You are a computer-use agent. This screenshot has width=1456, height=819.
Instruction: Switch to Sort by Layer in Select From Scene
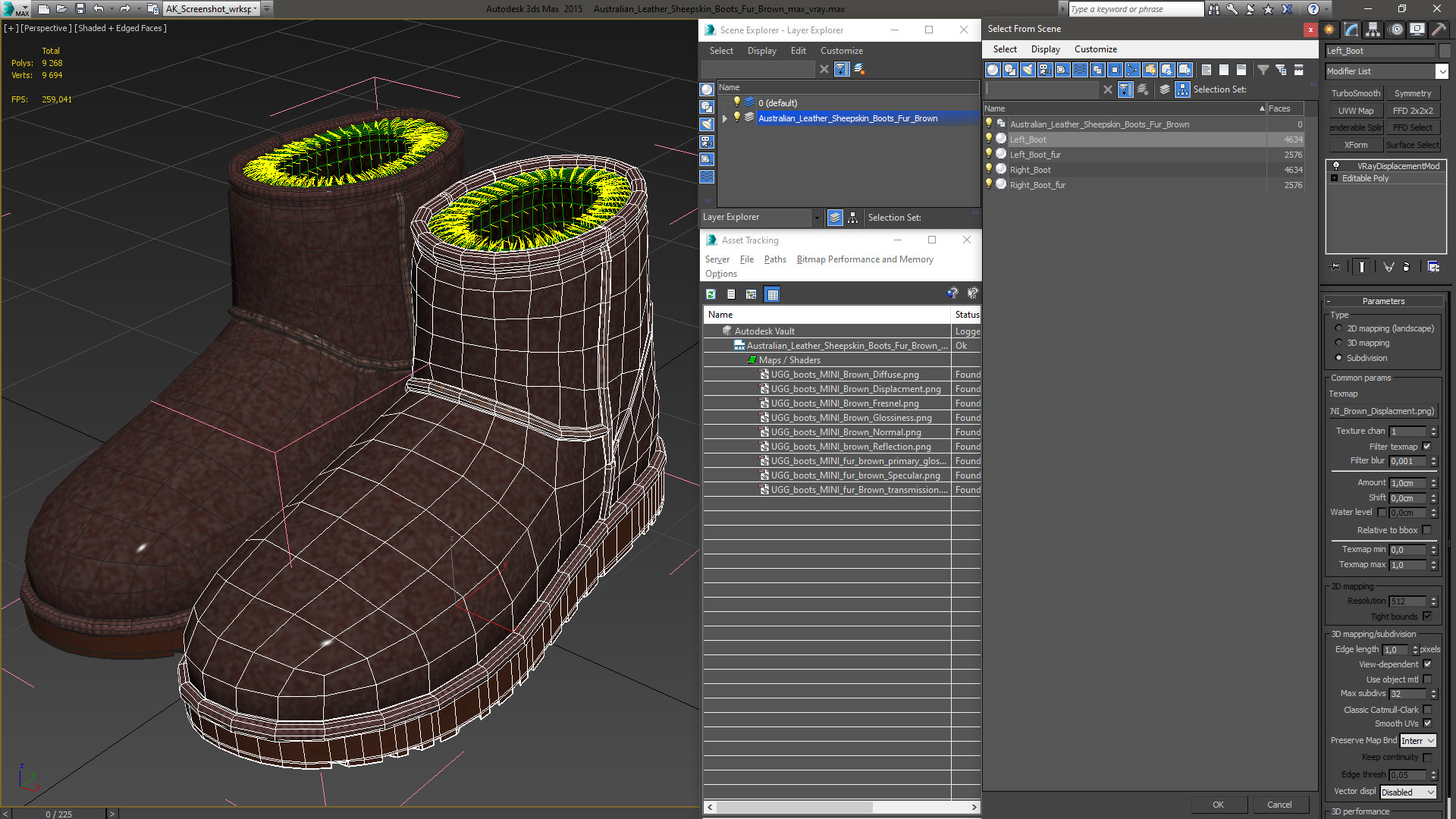[1165, 89]
